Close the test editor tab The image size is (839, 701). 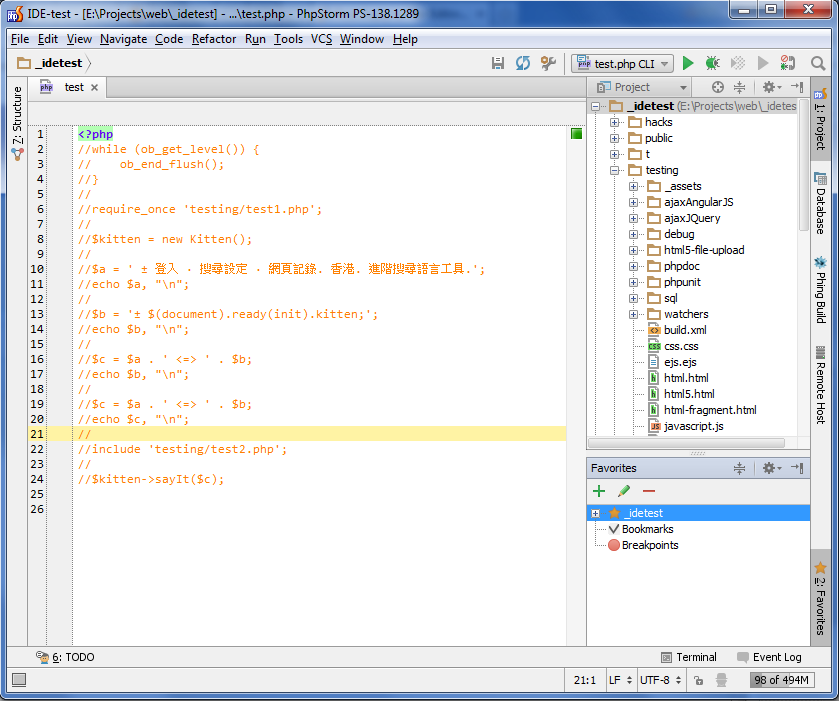click(x=94, y=87)
